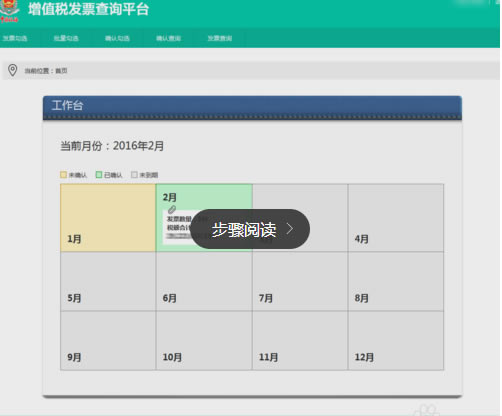The height and width of the screenshot is (416, 502).
Task: Click the gray 未到期 legend square
Action: 134,175
